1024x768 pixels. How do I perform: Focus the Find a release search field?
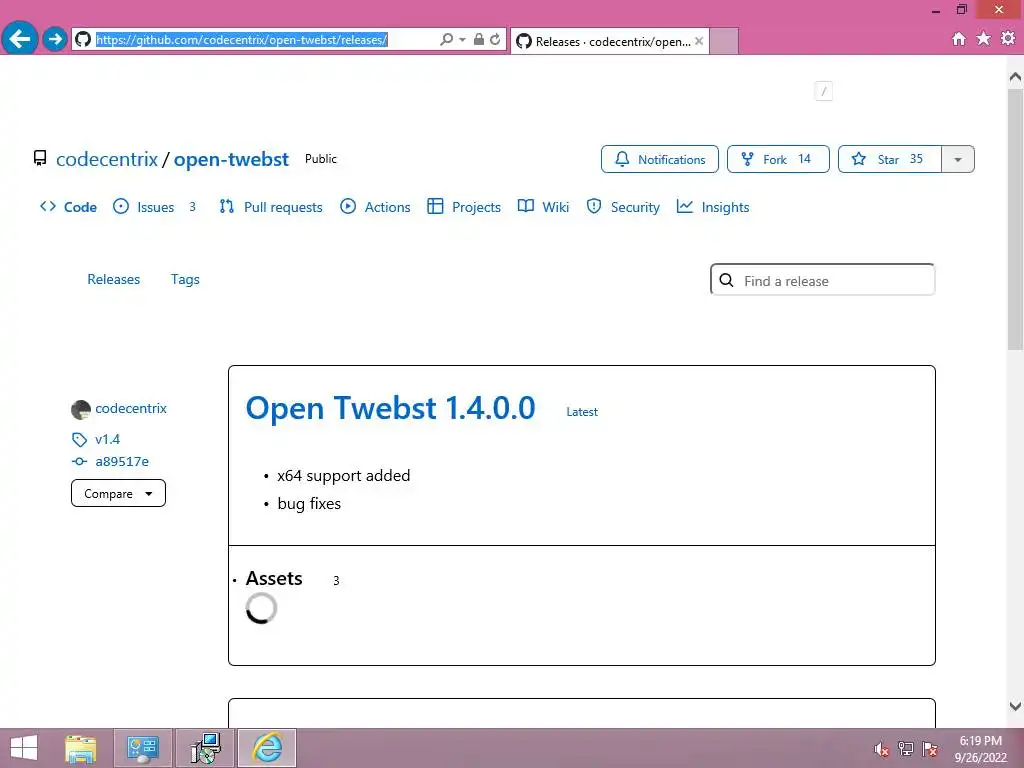point(823,280)
